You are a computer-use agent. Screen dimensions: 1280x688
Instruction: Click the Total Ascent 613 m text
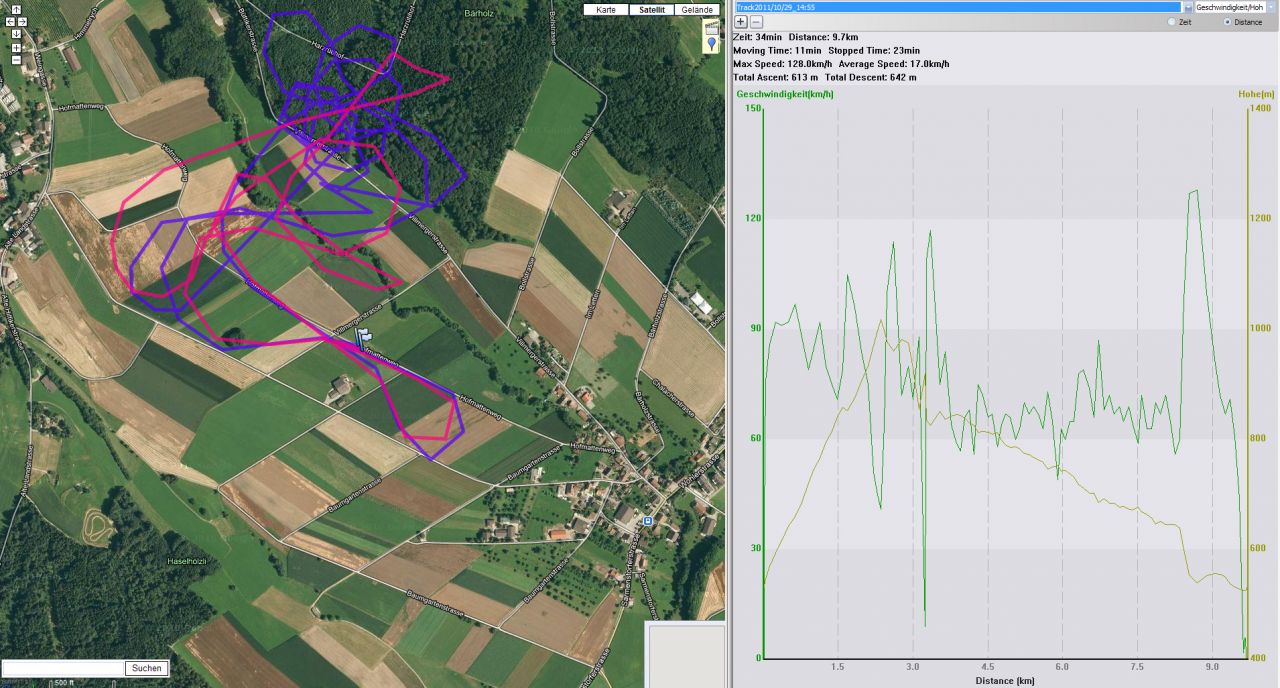tap(775, 77)
